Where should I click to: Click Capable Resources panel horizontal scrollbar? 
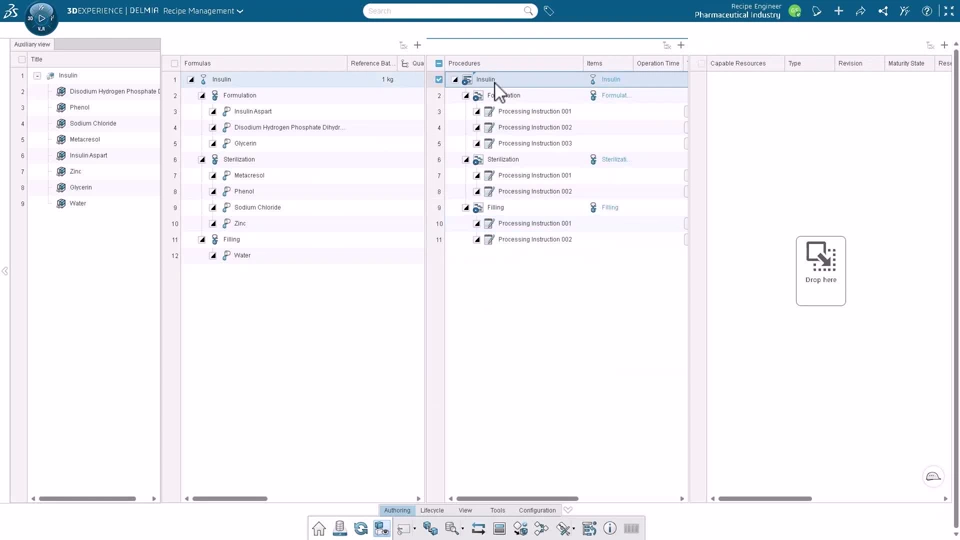[x=765, y=498]
